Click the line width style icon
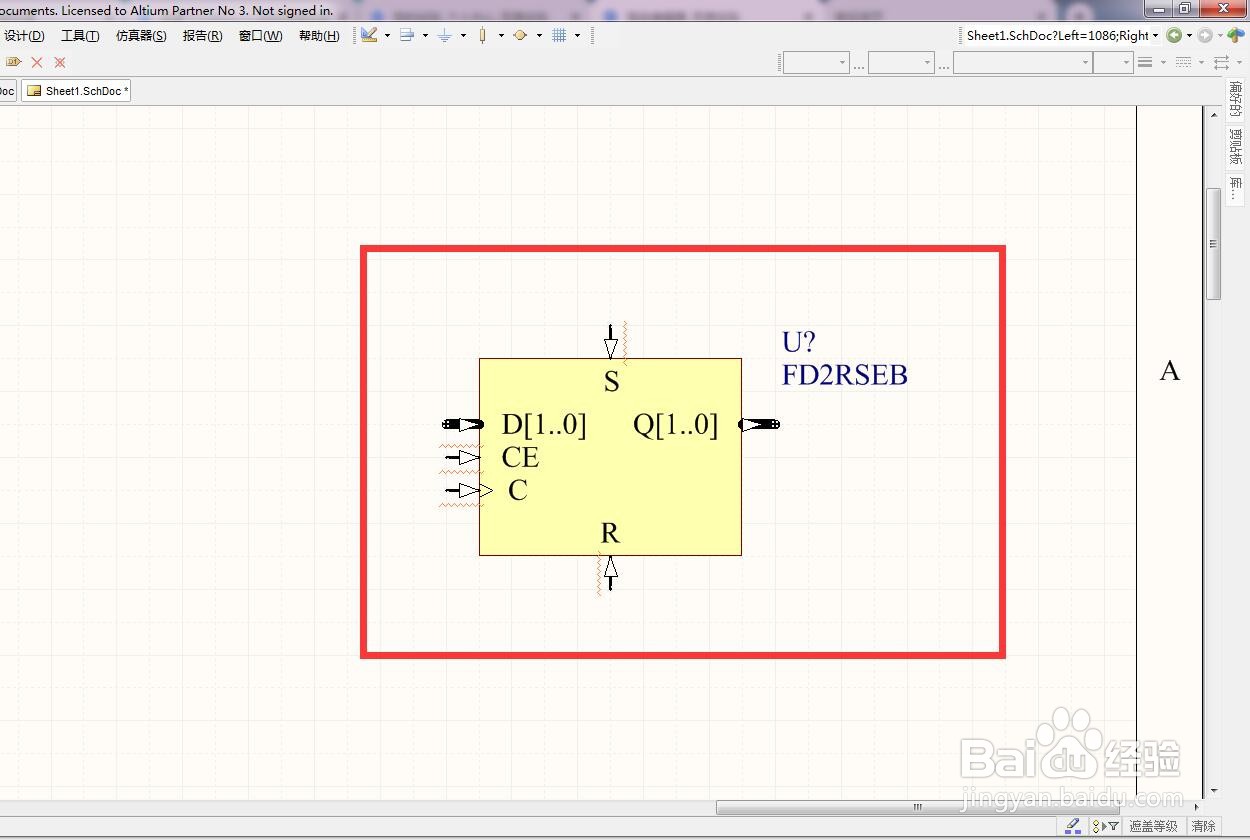 (x=1146, y=62)
